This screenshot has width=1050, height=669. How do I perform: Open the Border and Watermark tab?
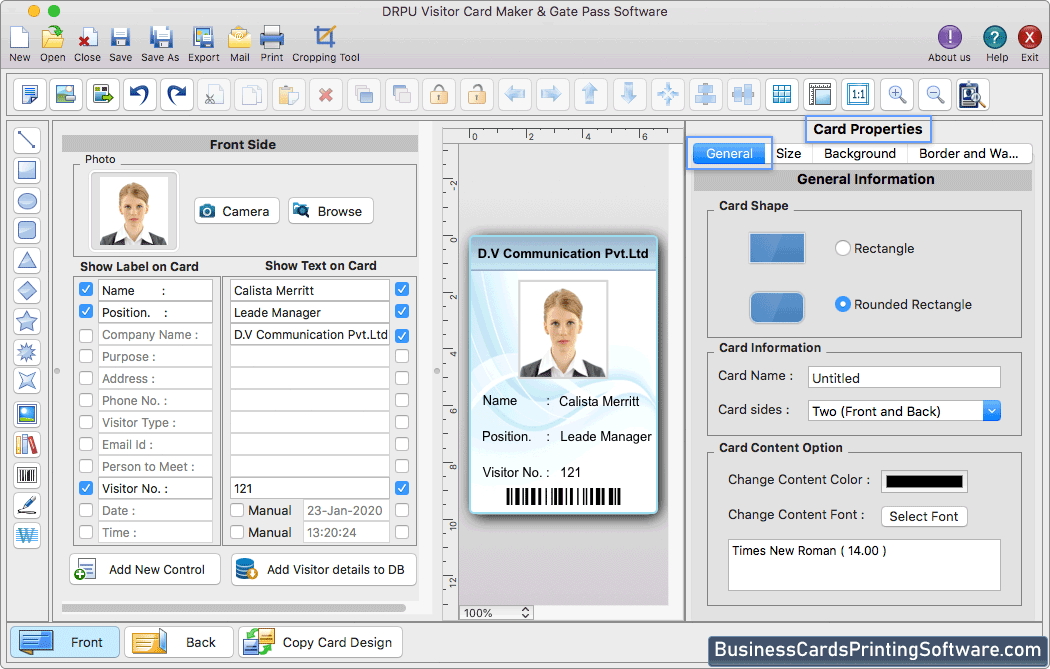click(x=969, y=153)
